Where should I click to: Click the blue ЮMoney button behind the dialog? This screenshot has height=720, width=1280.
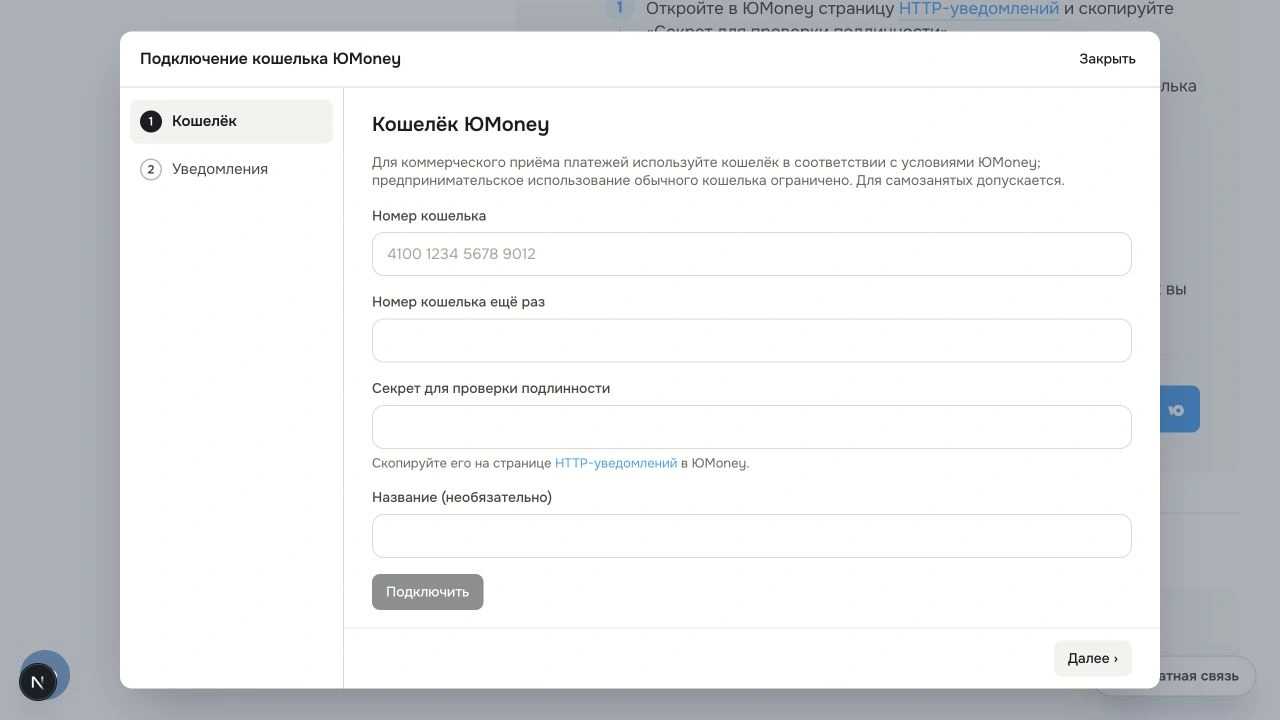point(1180,410)
